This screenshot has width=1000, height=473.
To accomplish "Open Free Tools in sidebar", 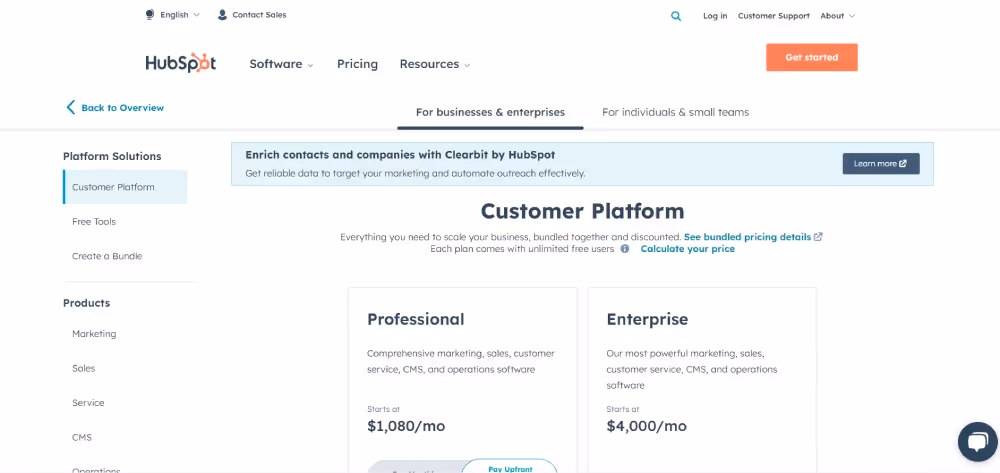I will (94, 221).
